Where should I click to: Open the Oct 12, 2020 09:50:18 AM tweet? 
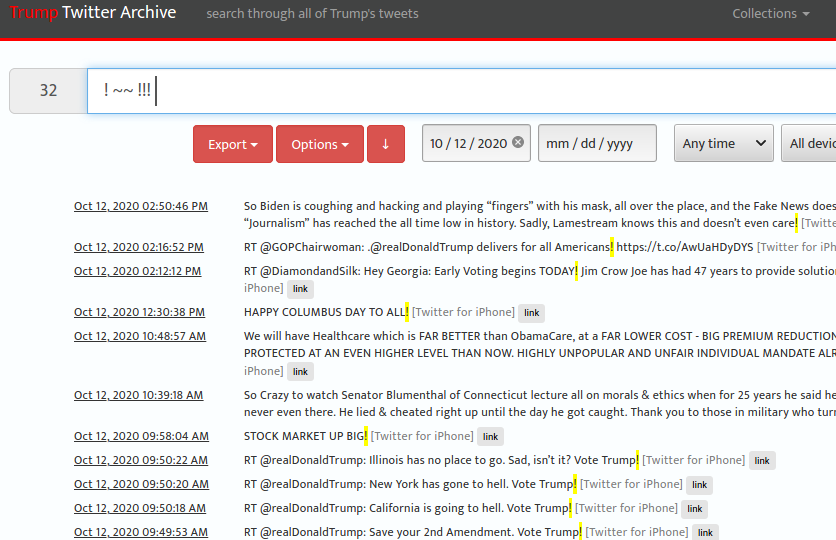click(x=140, y=509)
